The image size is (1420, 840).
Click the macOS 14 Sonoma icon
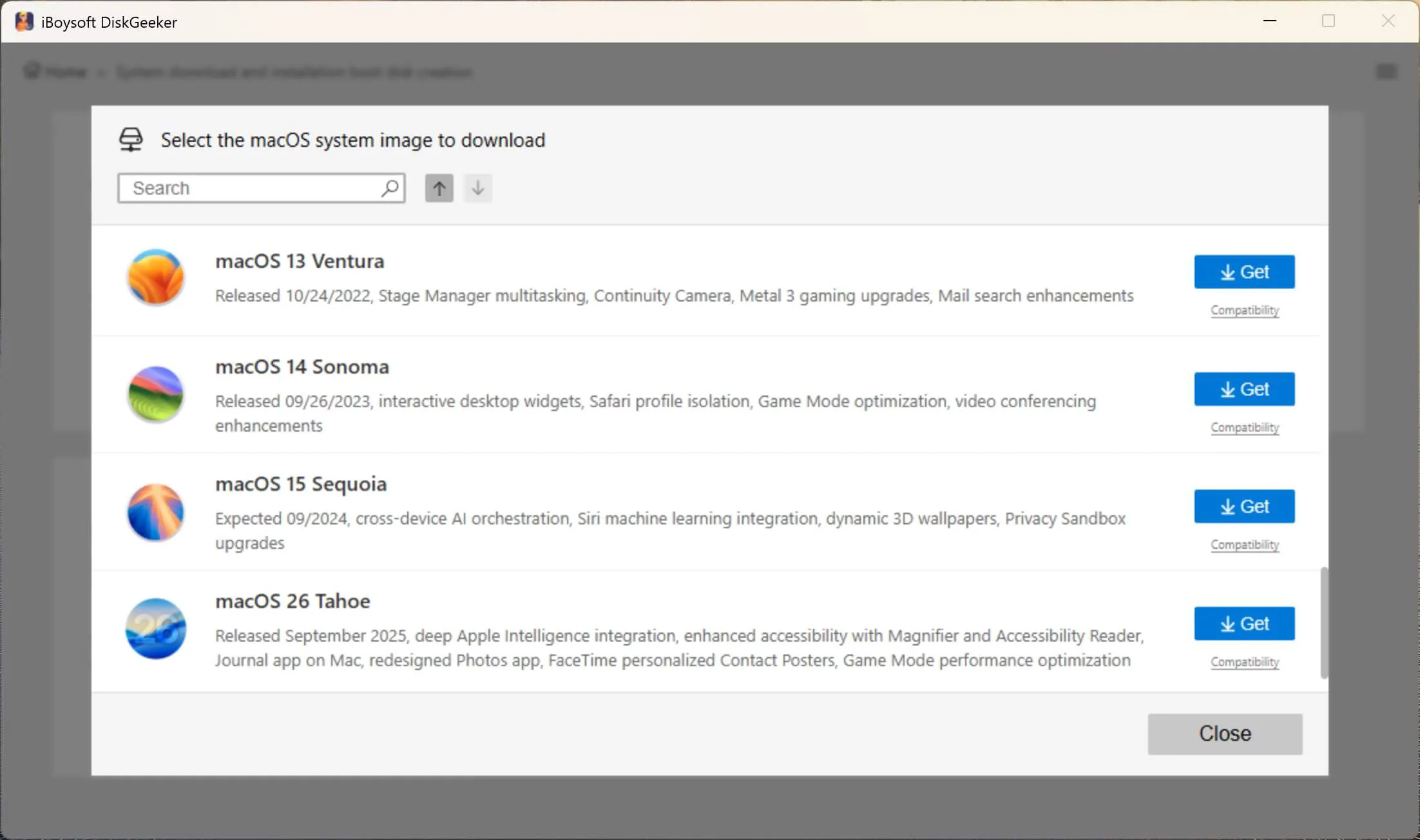(155, 394)
